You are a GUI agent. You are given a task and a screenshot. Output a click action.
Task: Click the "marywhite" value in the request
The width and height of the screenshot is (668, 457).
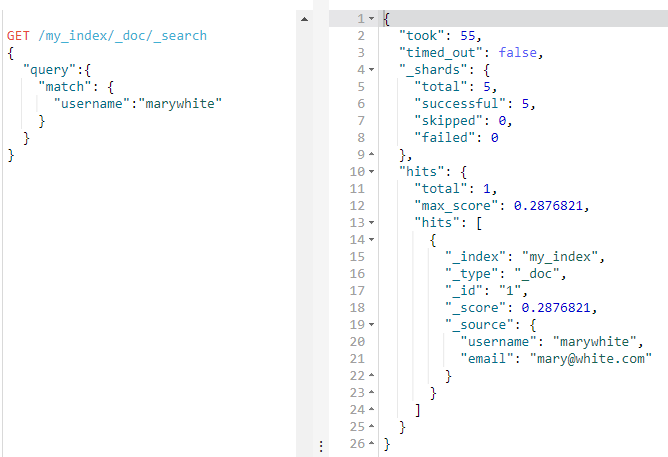tap(180, 104)
